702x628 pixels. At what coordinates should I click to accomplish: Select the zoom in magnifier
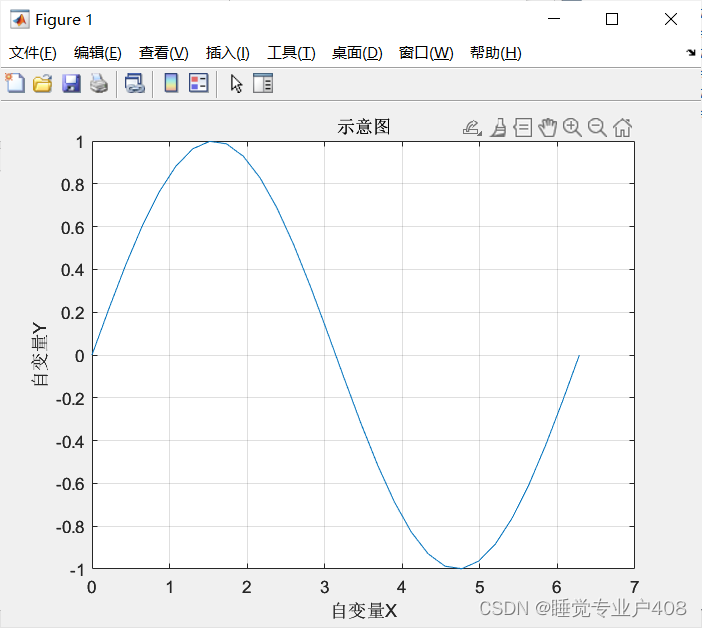(x=572, y=128)
